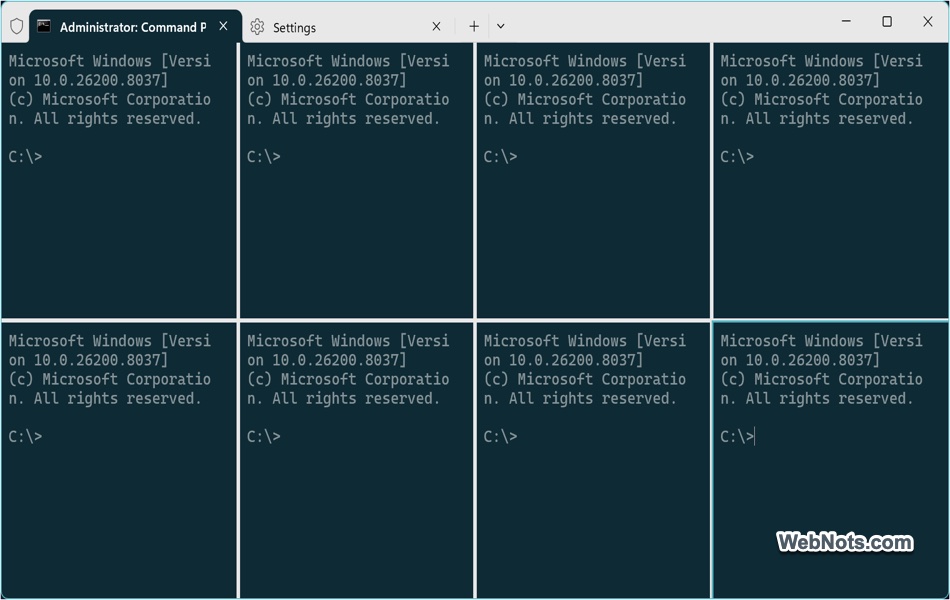The height and width of the screenshot is (600, 950).
Task: Open a new tab with plus button
Action: [x=474, y=26]
